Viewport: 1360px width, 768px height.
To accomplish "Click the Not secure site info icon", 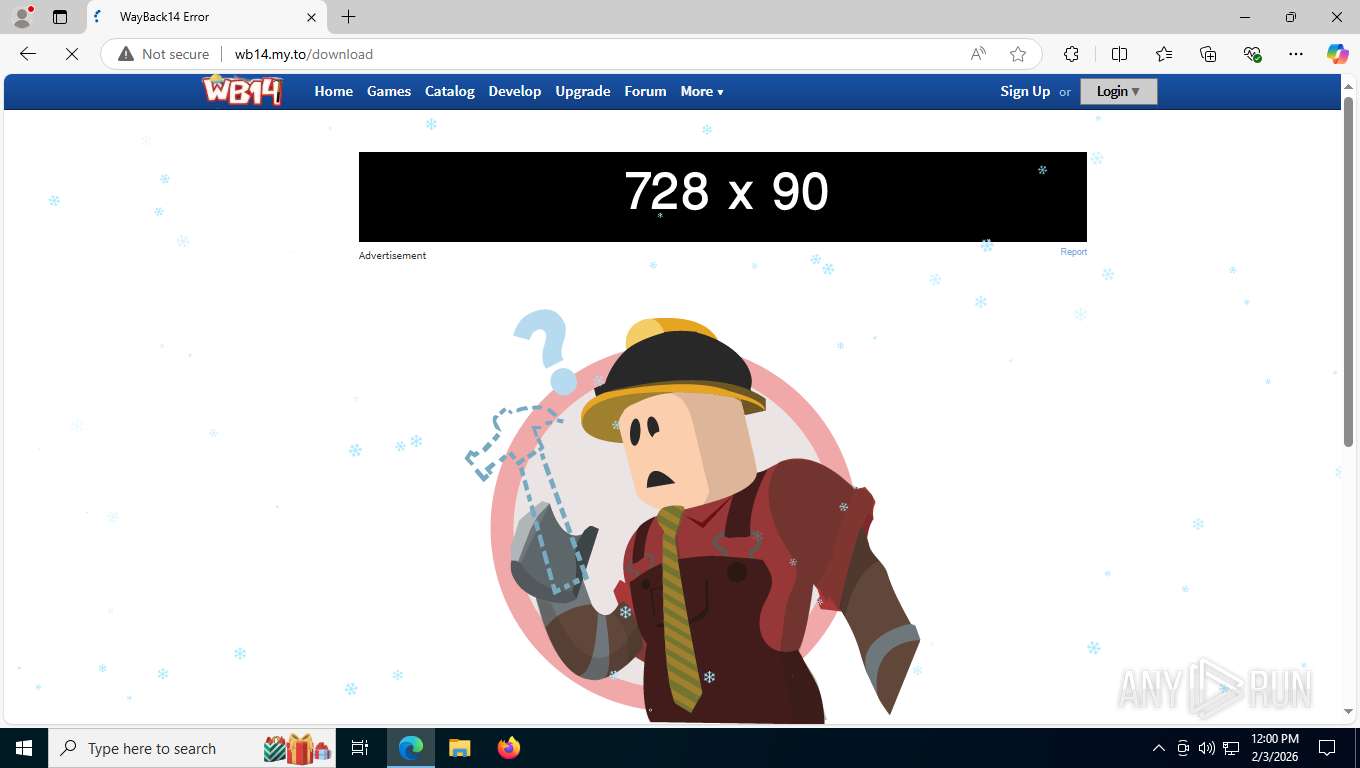I will (163, 54).
